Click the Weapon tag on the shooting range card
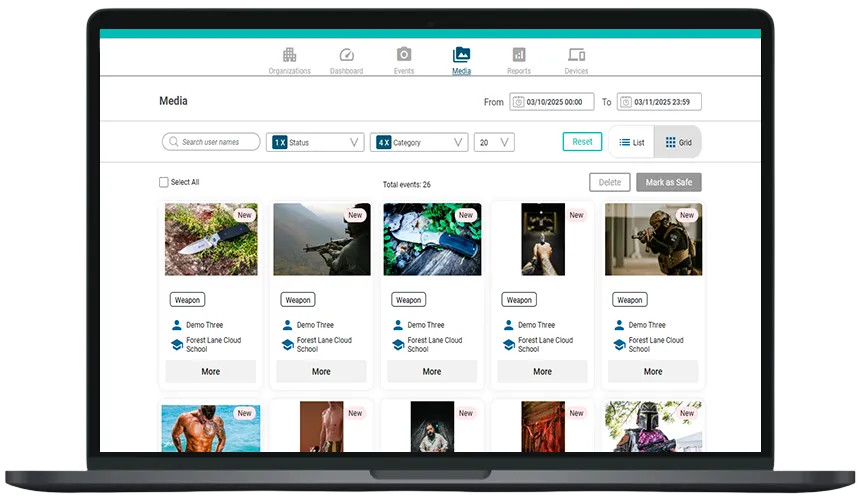This screenshot has height=501, width=860. coord(519,300)
